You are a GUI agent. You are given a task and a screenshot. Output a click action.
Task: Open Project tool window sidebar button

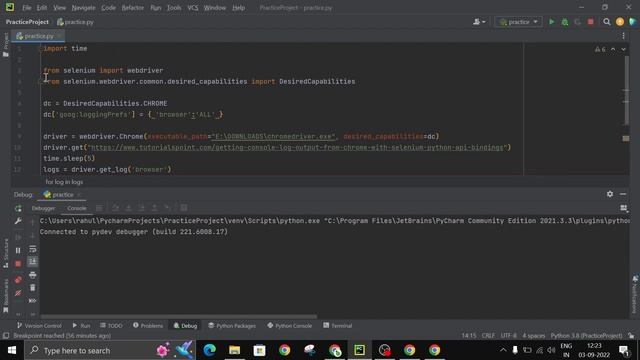pos(6,44)
